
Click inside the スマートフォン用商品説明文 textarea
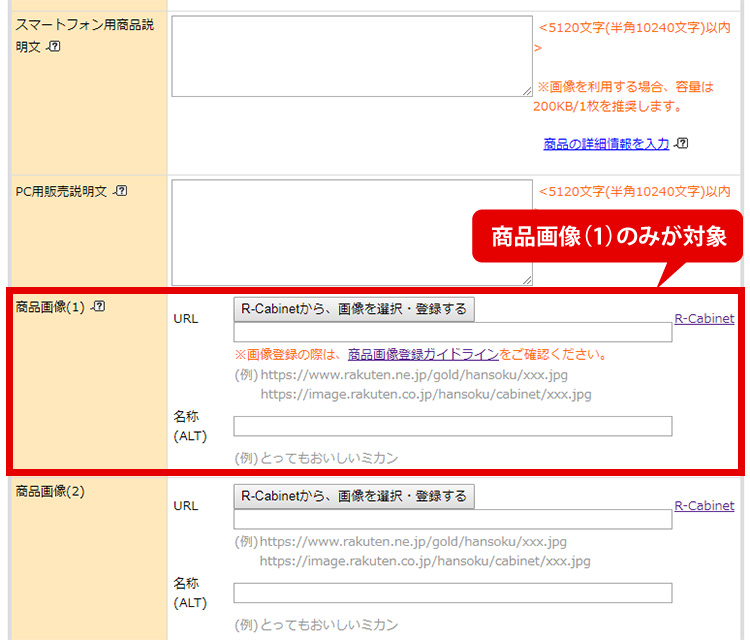click(352, 56)
